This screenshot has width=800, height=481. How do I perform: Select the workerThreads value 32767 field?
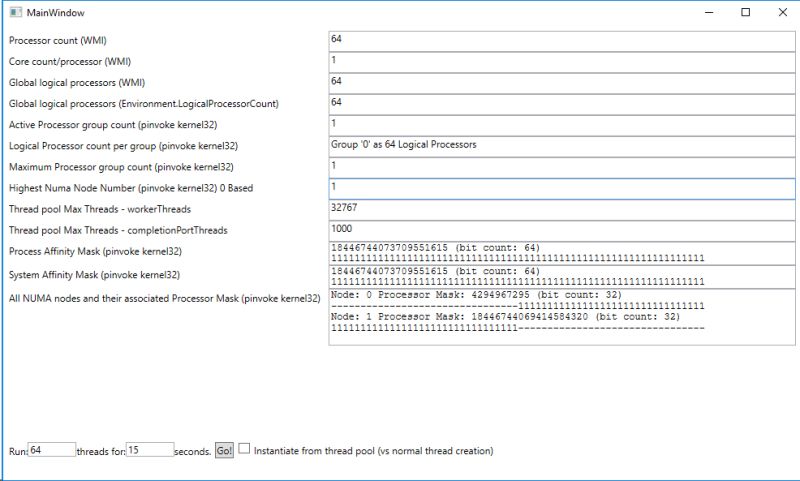click(x=562, y=210)
